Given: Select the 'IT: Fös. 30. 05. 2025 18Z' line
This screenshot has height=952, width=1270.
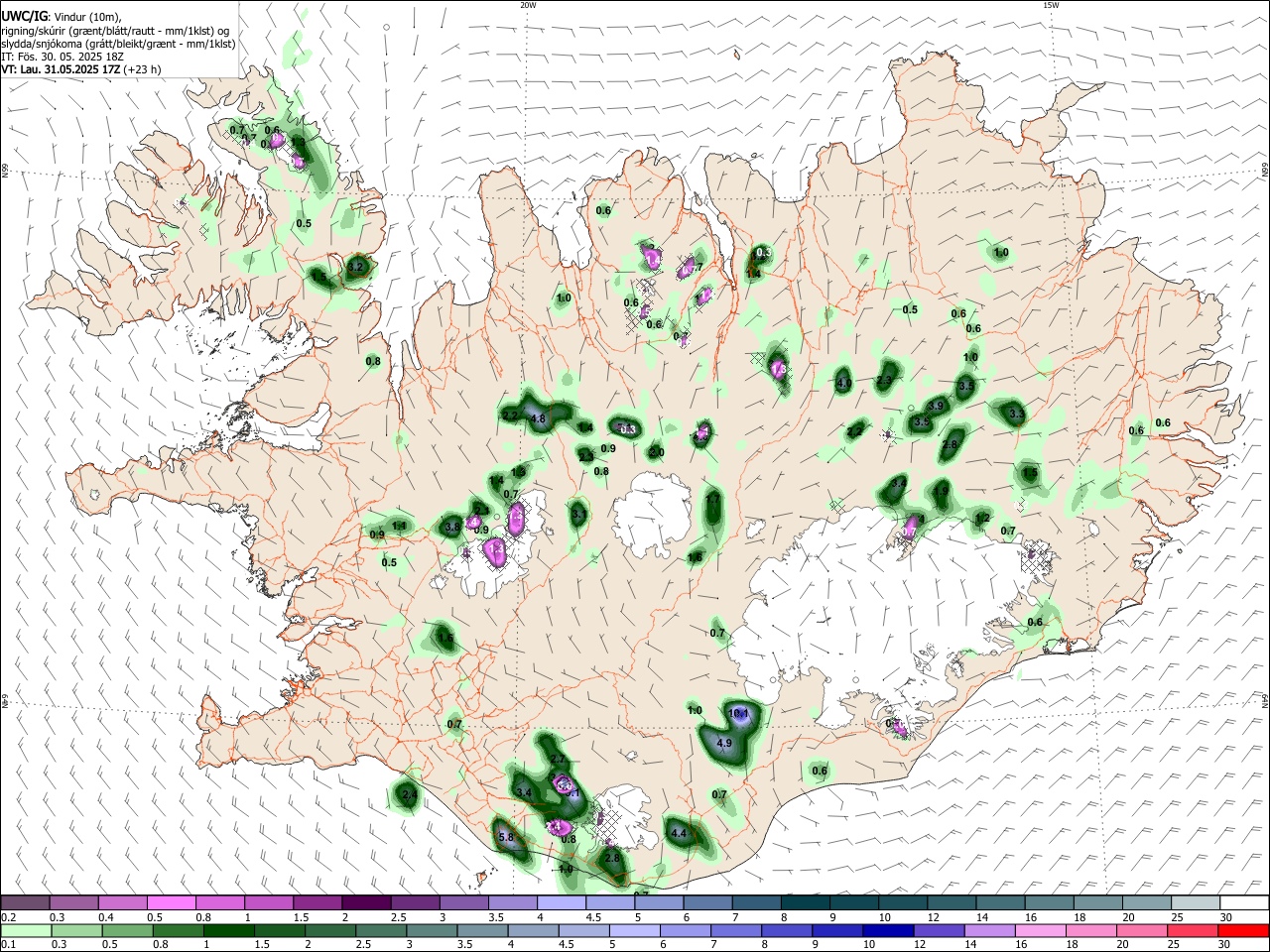Looking at the screenshot, I should [x=63, y=57].
